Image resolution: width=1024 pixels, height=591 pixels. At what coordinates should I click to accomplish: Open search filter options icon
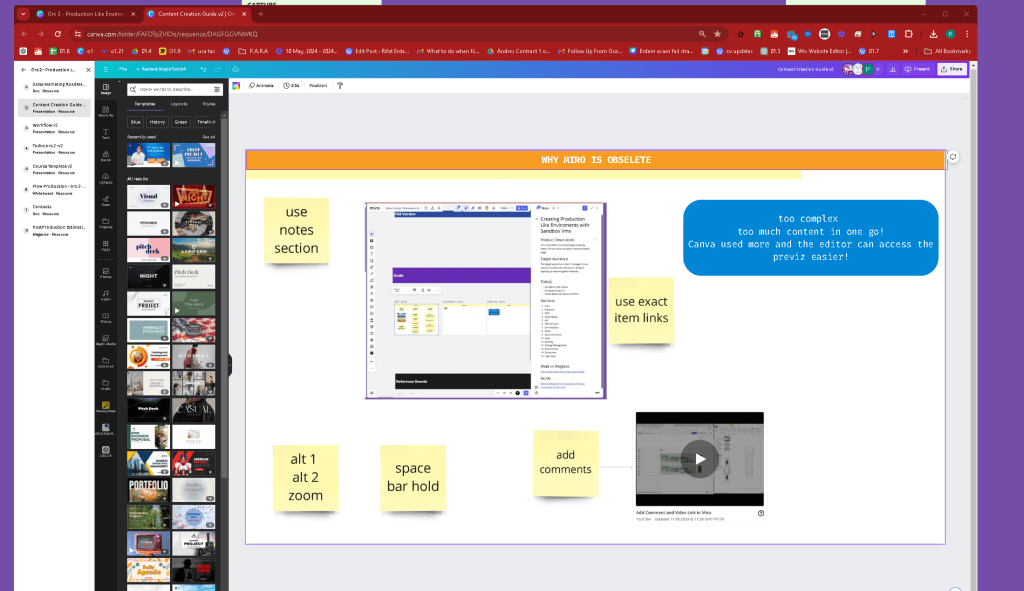217,89
